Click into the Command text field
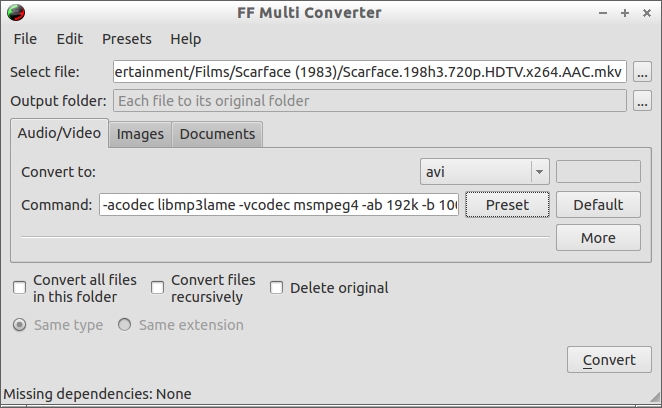The height and width of the screenshot is (408, 662). [x=279, y=205]
